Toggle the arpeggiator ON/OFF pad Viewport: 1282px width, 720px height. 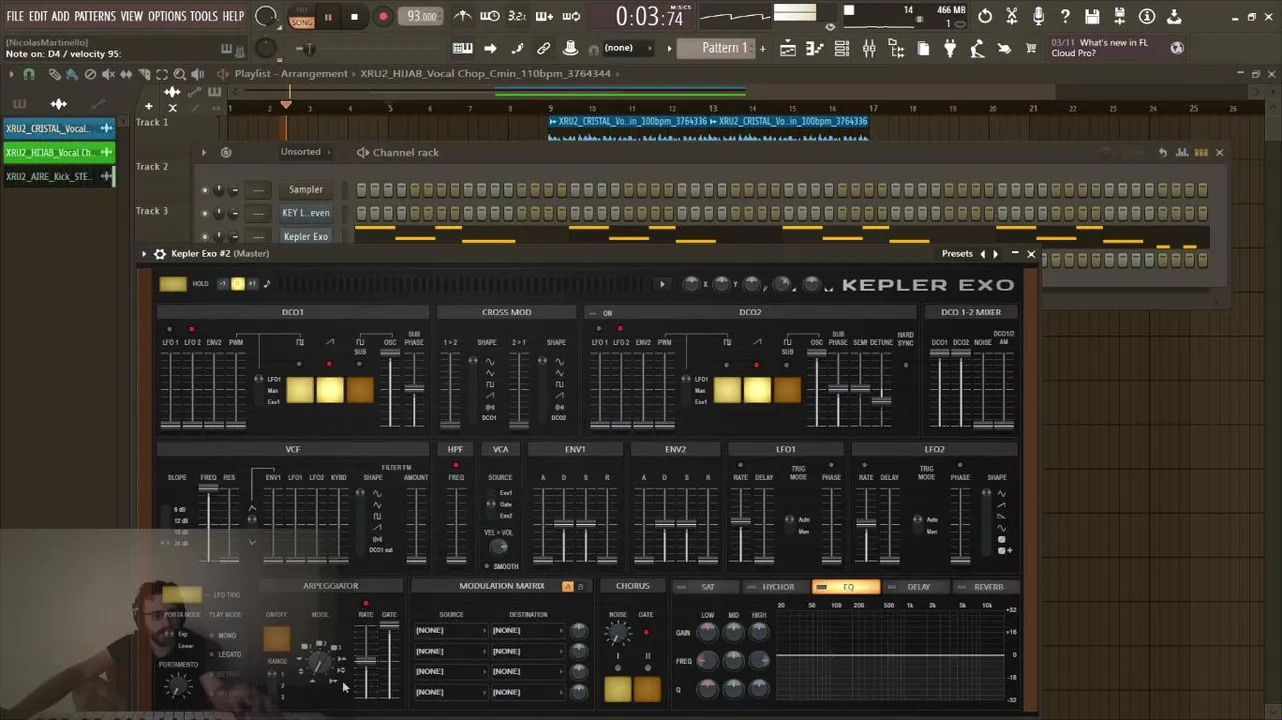click(x=277, y=638)
